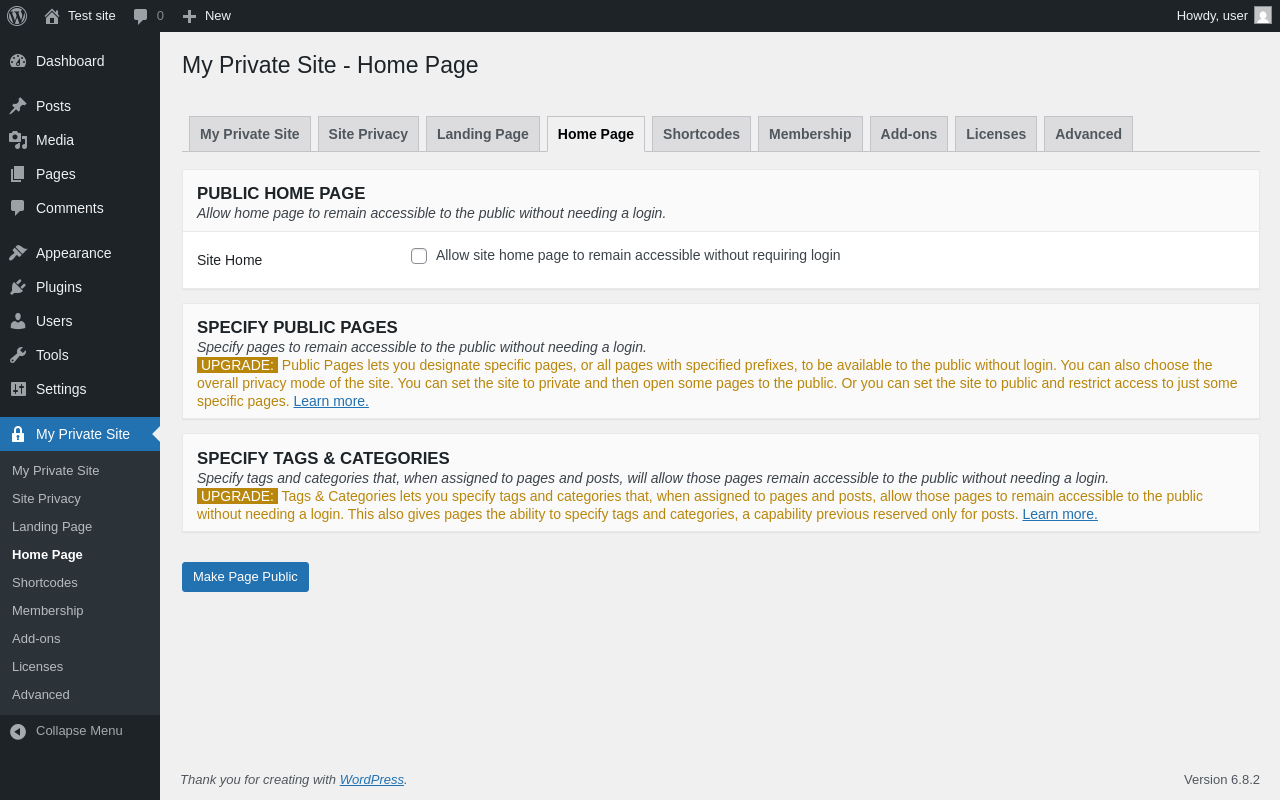Click the plus icon for New content
1280x800 pixels.
click(189, 16)
